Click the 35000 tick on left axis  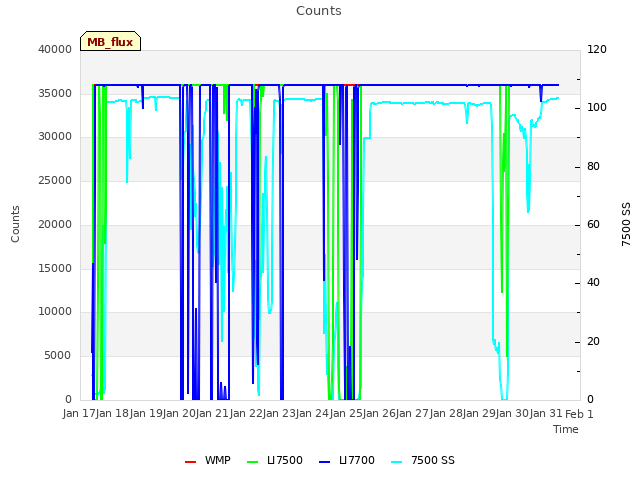coord(55,93)
